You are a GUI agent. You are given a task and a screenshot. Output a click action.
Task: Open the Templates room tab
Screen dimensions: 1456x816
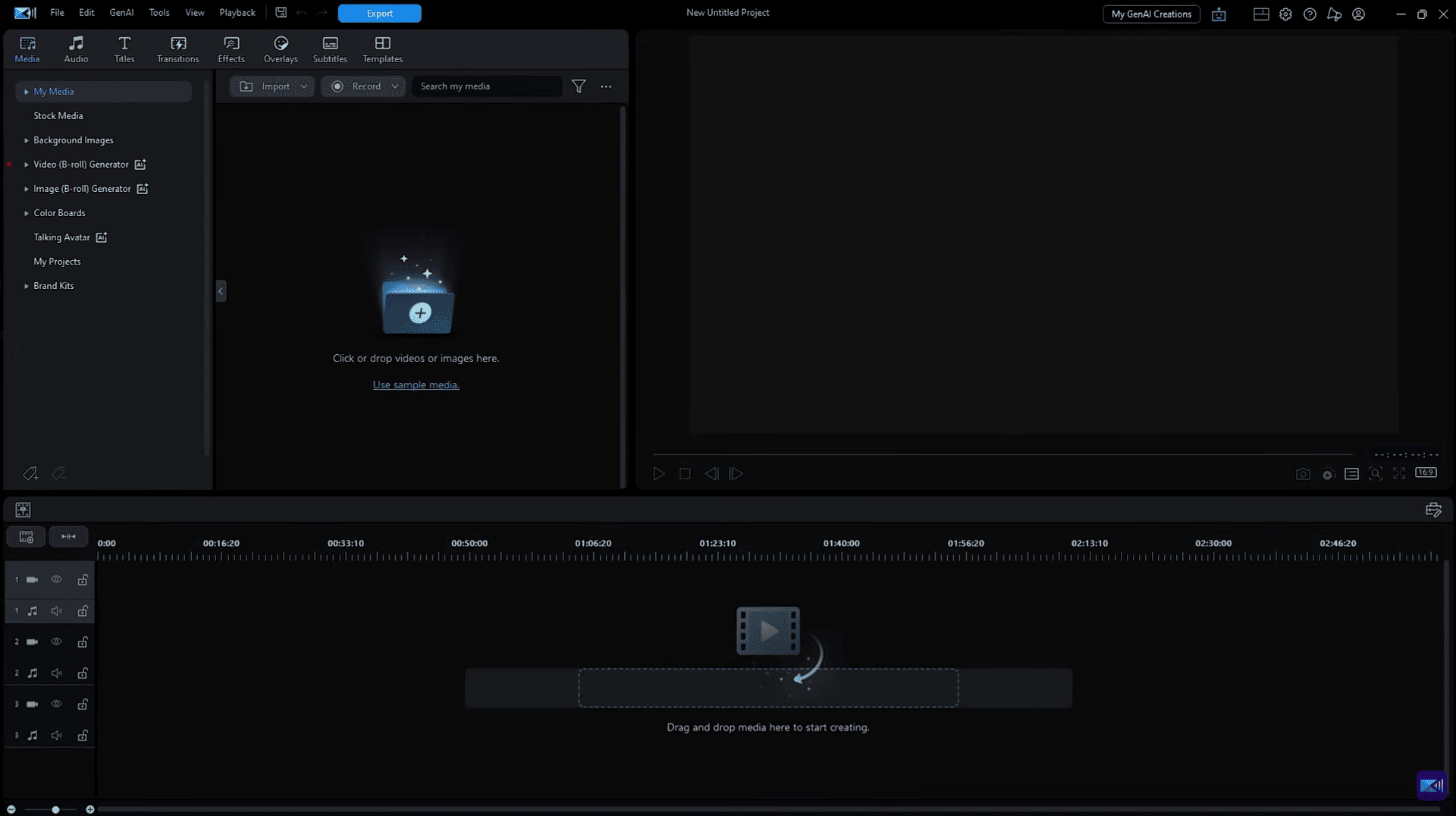point(382,50)
